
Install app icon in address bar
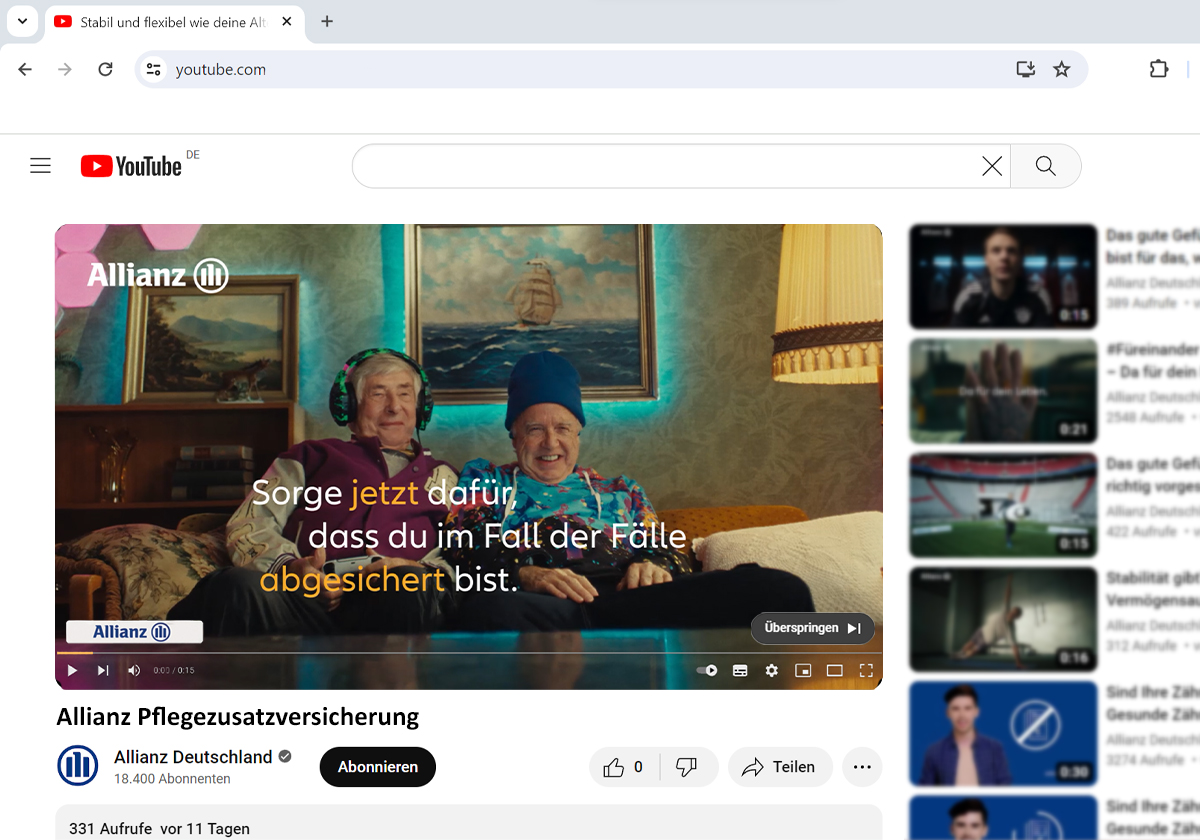pos(1025,69)
